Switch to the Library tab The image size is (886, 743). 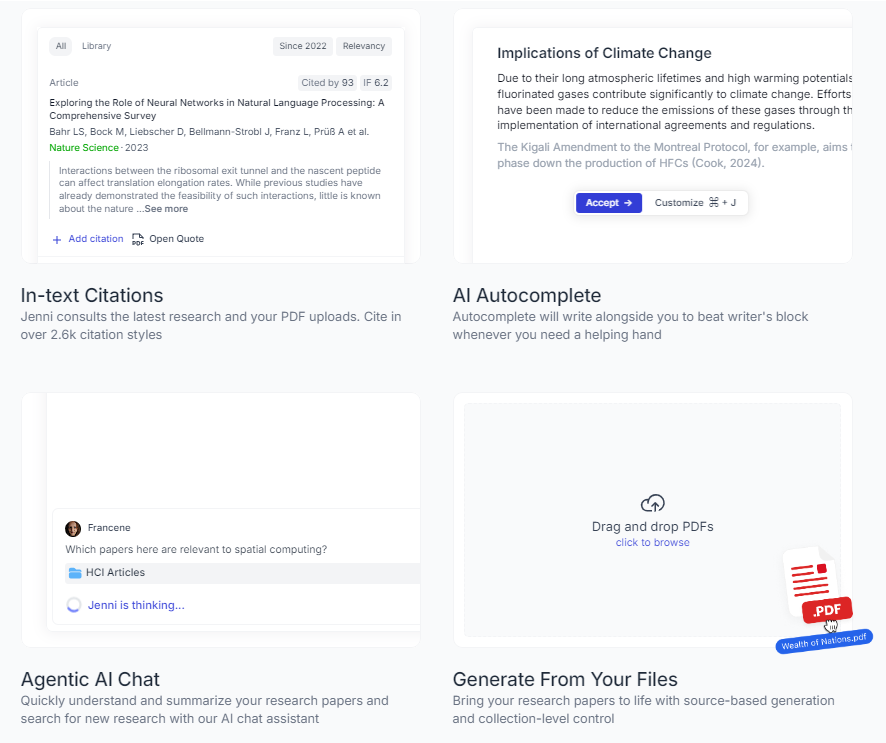[x=96, y=46]
